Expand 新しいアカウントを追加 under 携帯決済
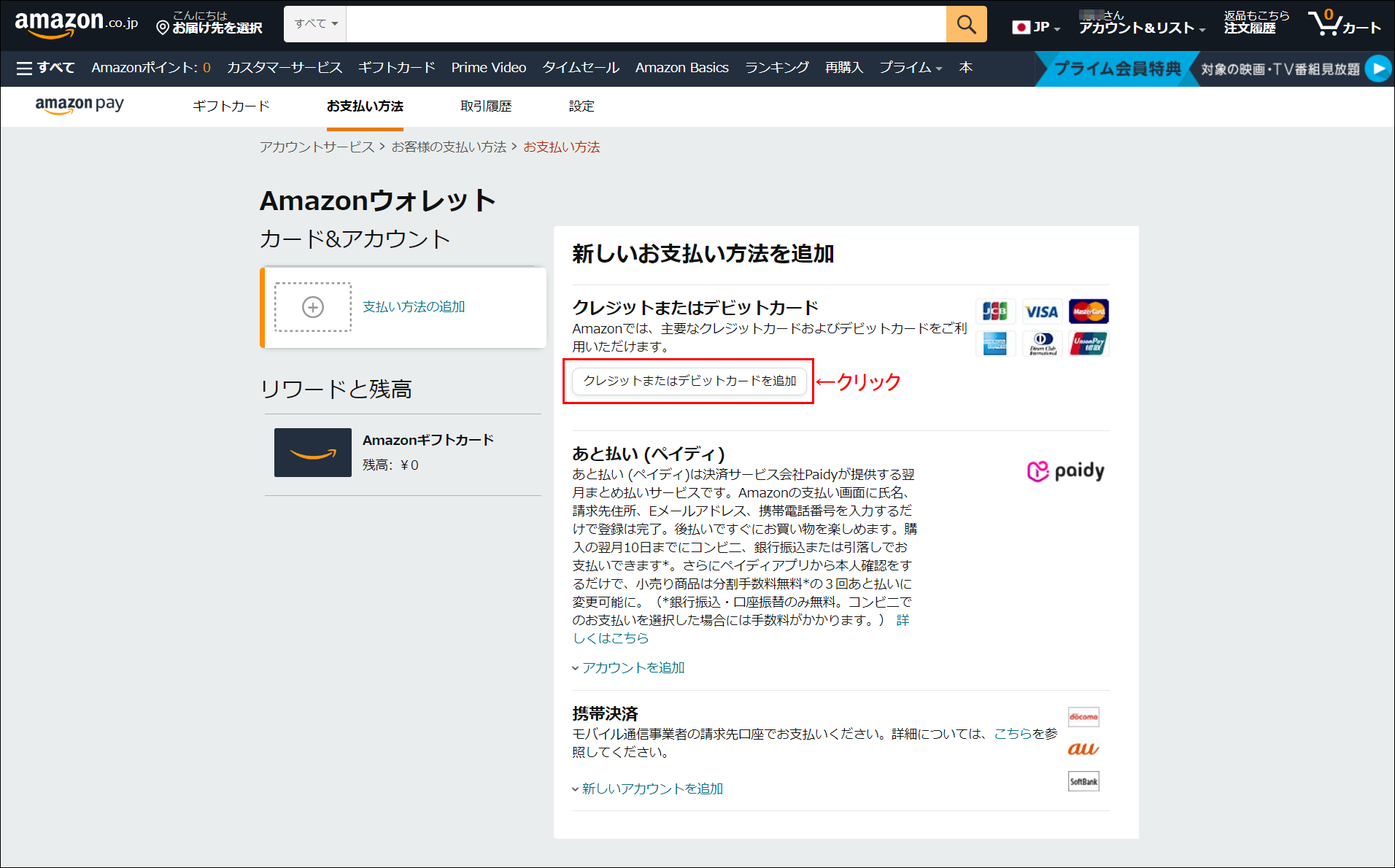 [x=647, y=789]
